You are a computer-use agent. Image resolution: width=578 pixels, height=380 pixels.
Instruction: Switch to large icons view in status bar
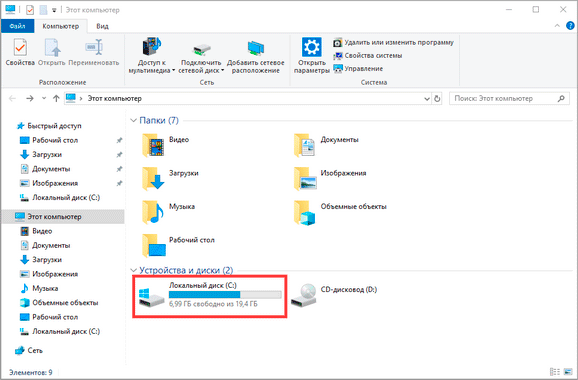point(568,372)
